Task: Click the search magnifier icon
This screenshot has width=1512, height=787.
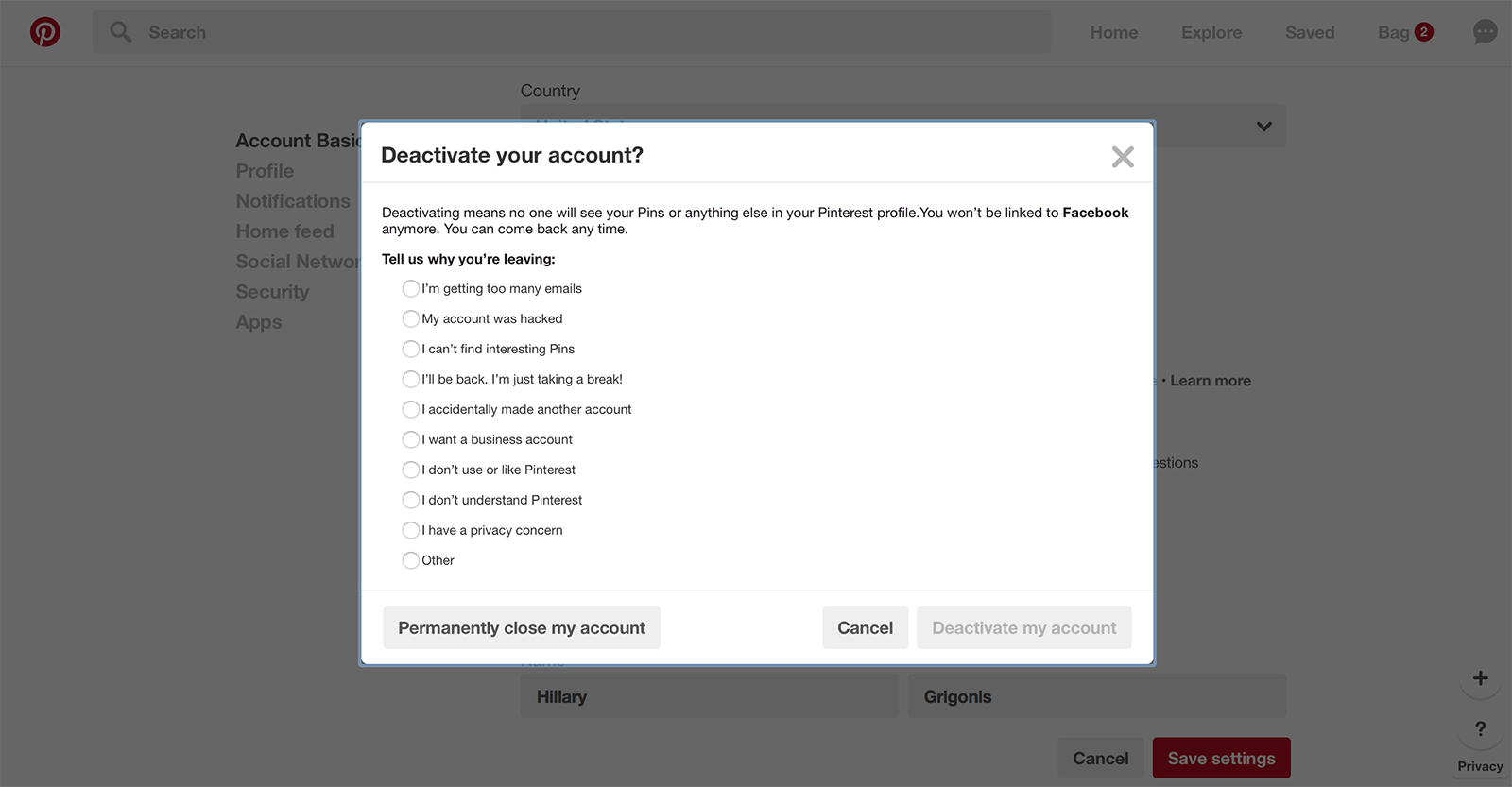Action: coord(121,32)
